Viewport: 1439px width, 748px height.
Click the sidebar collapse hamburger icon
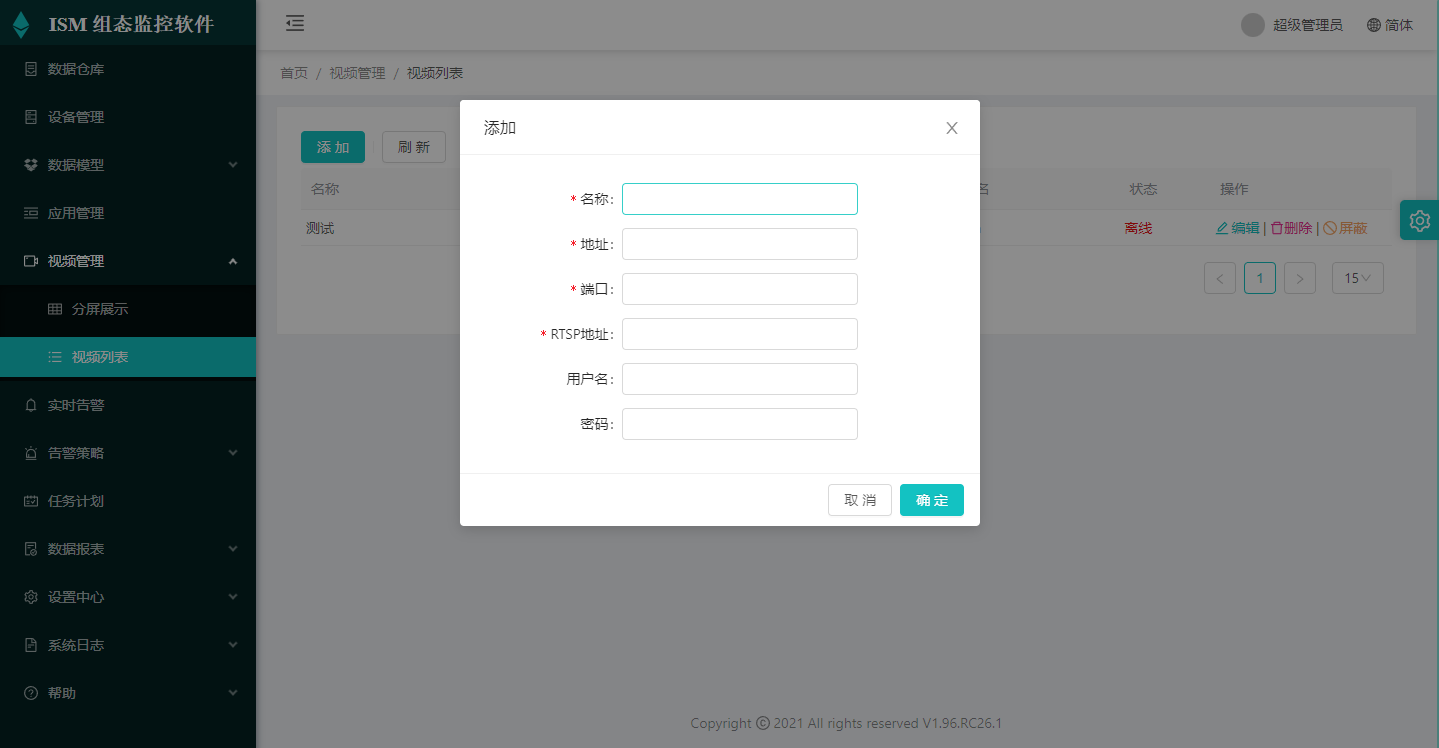coord(295,24)
